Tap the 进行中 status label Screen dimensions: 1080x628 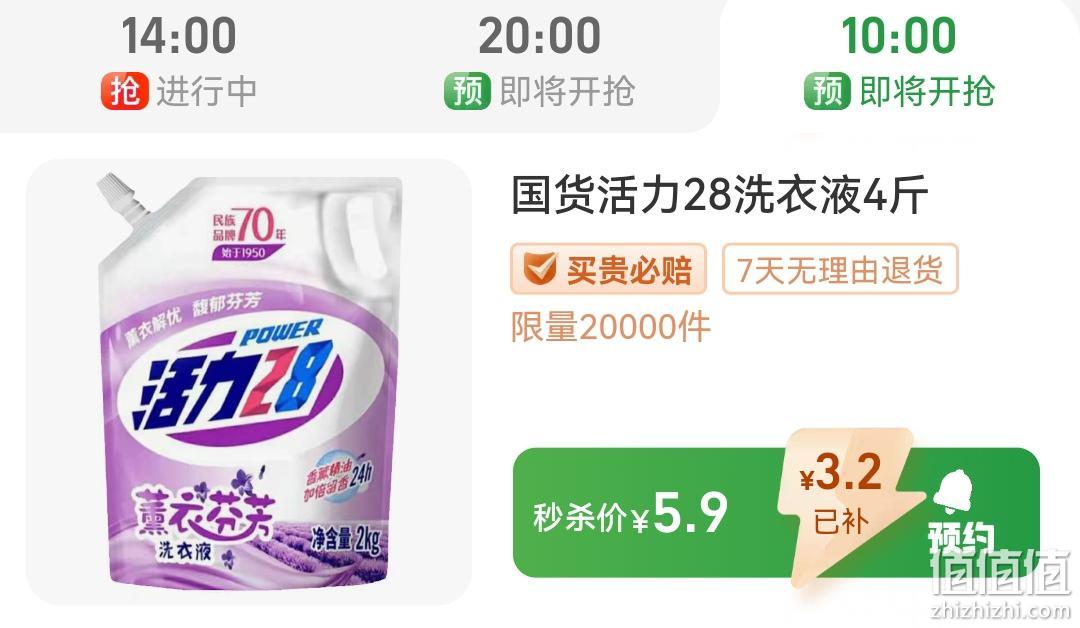click(207, 92)
